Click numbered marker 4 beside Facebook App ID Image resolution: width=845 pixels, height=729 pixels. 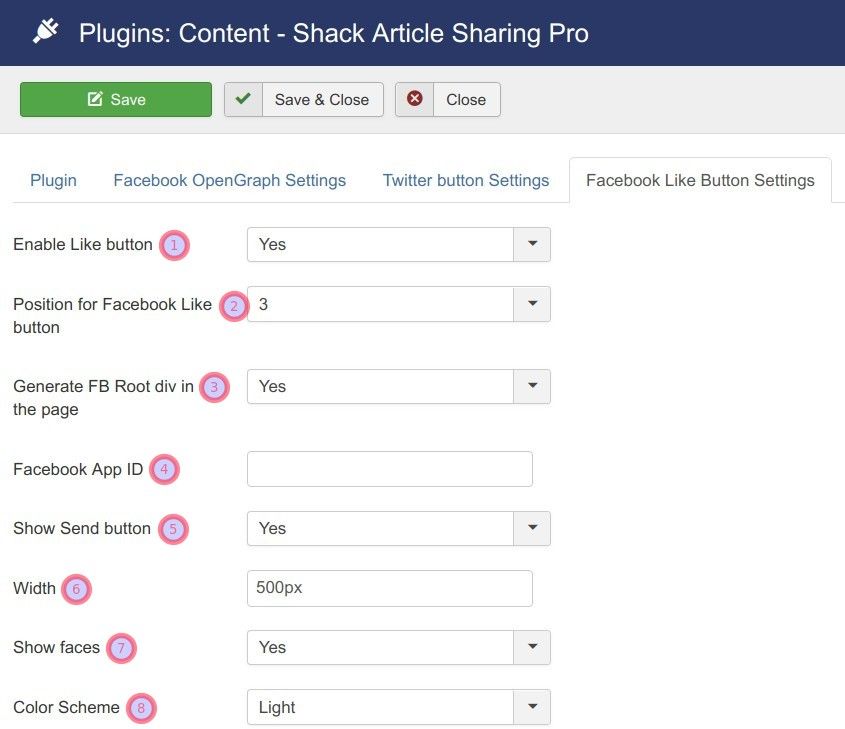(x=164, y=470)
